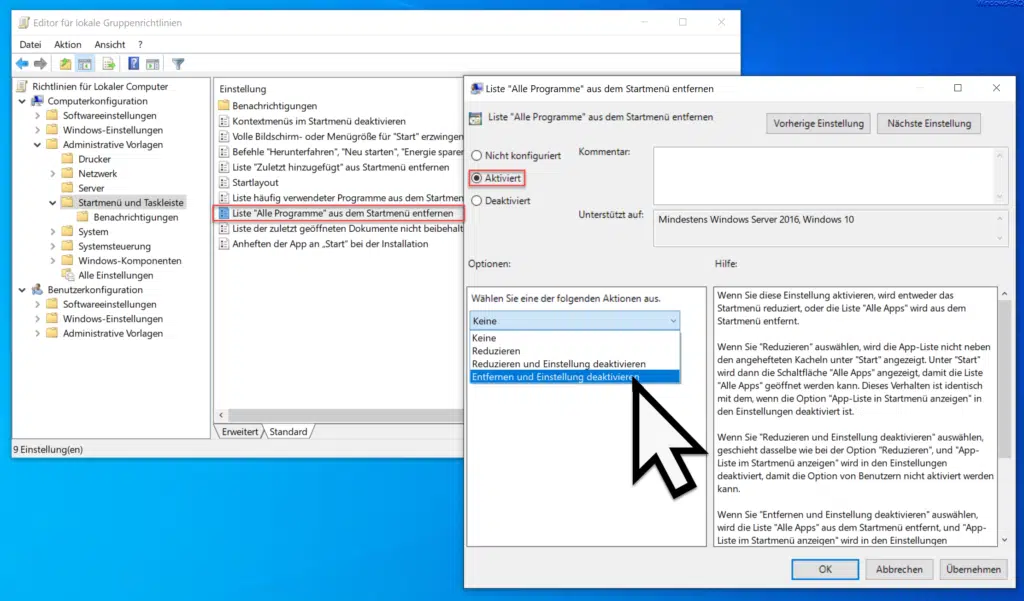Switch to the Standard tab
Screen dimensions: 1024x601
(288, 432)
